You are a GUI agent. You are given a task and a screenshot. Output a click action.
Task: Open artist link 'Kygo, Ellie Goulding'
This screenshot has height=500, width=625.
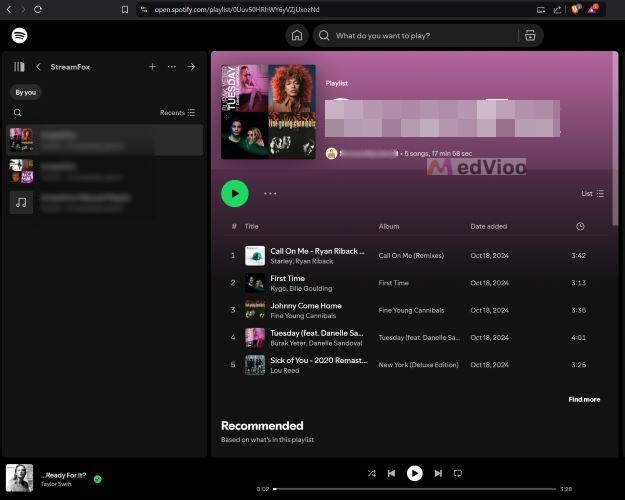(x=301, y=289)
